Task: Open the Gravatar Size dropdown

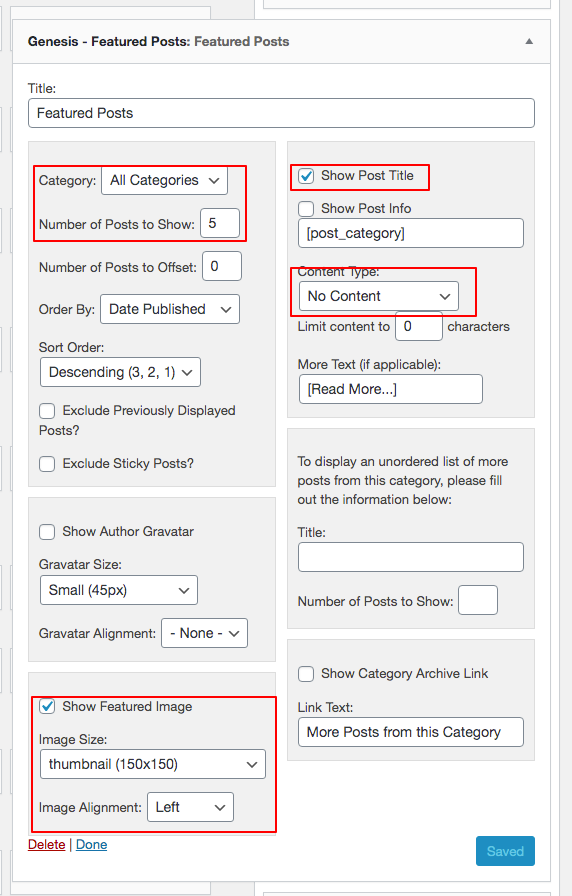Action: coord(119,590)
